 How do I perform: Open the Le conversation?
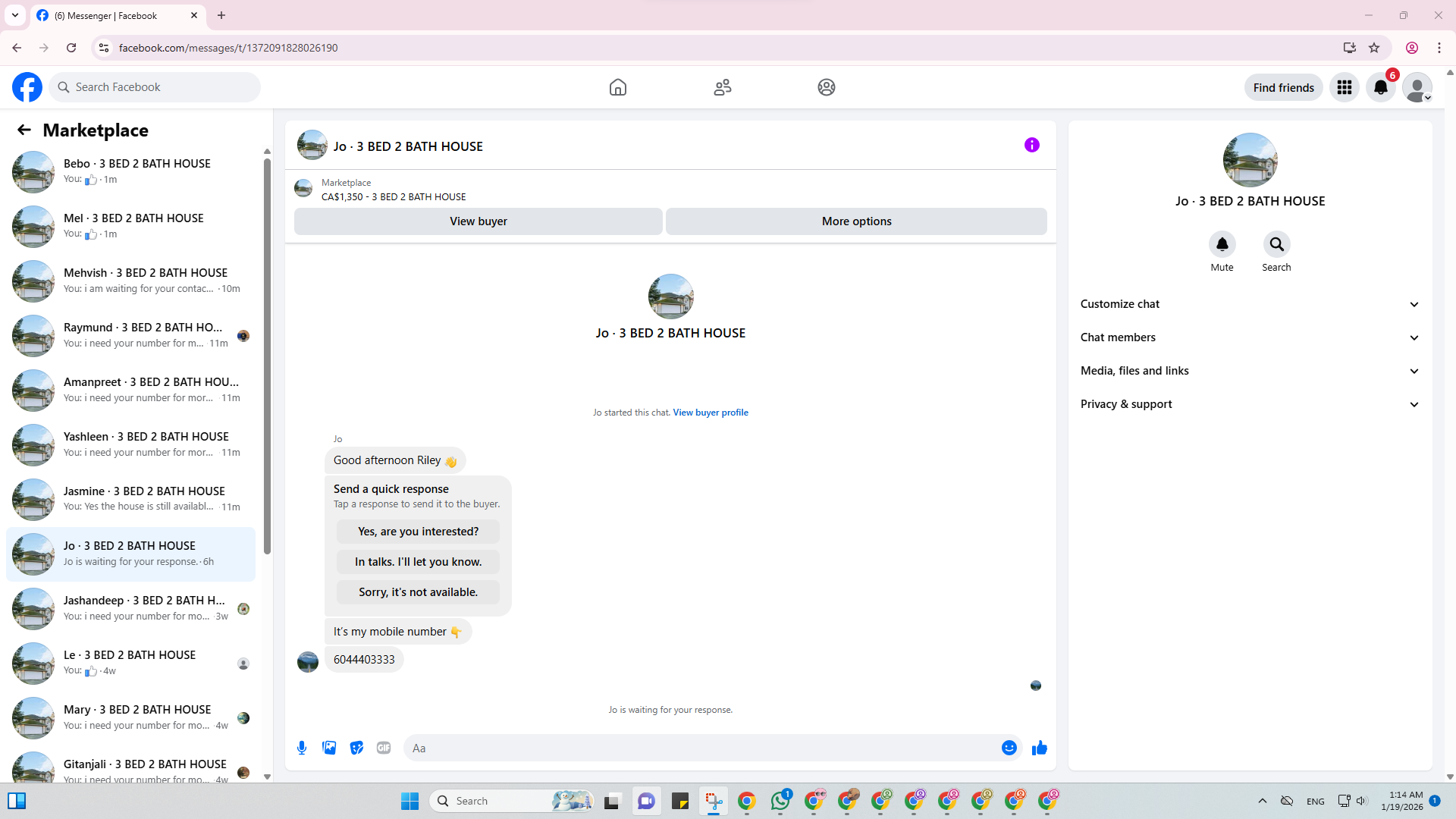[x=130, y=663]
